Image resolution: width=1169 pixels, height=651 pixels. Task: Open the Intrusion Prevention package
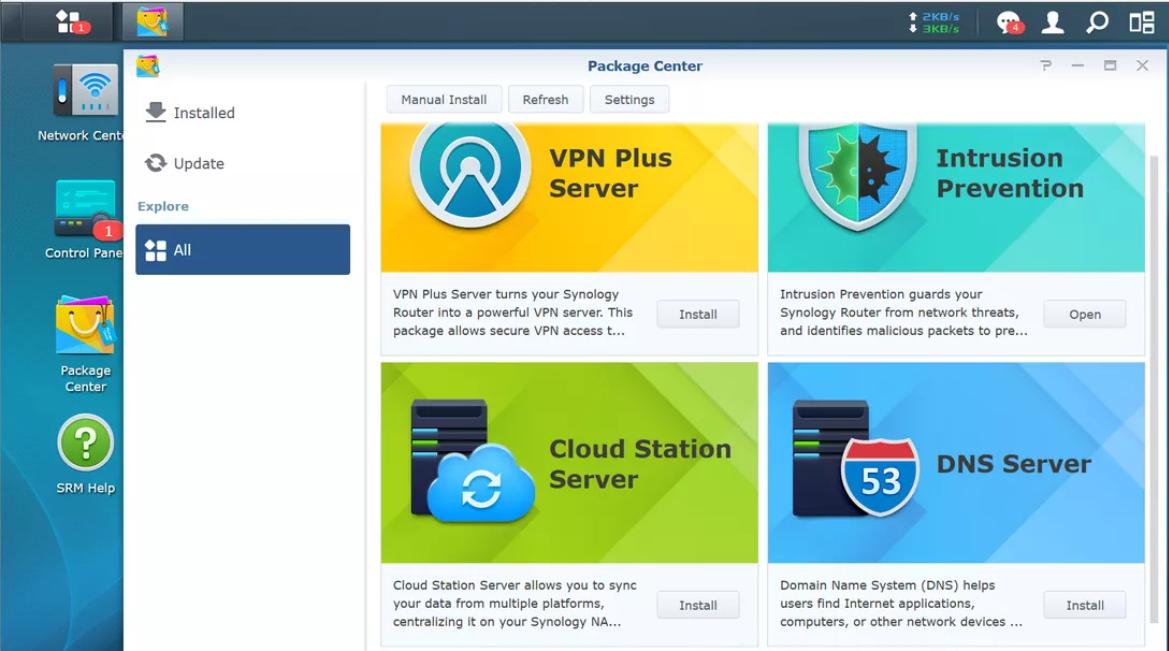coord(1085,314)
